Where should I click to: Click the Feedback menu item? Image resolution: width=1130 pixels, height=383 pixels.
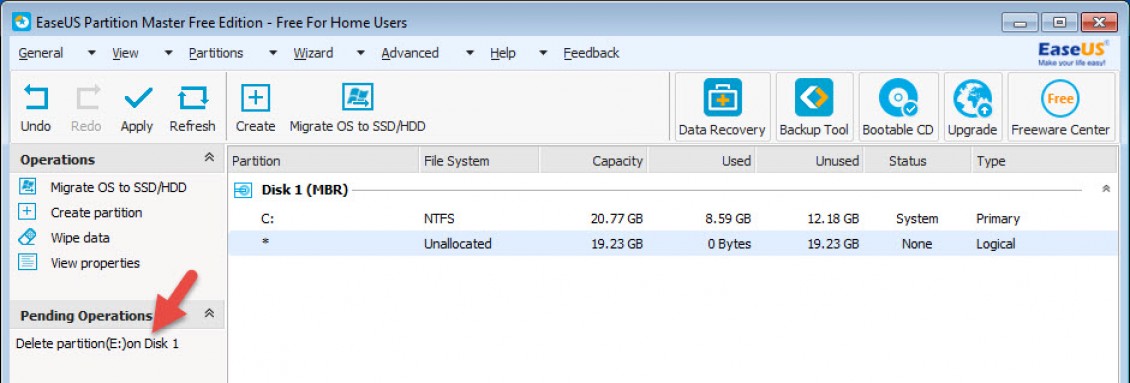coord(591,53)
